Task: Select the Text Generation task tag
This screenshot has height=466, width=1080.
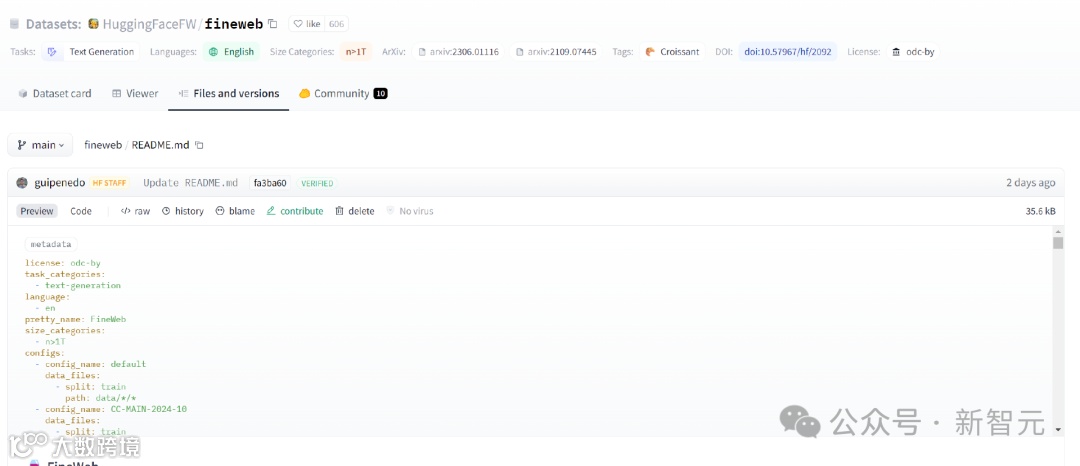Action: point(91,52)
